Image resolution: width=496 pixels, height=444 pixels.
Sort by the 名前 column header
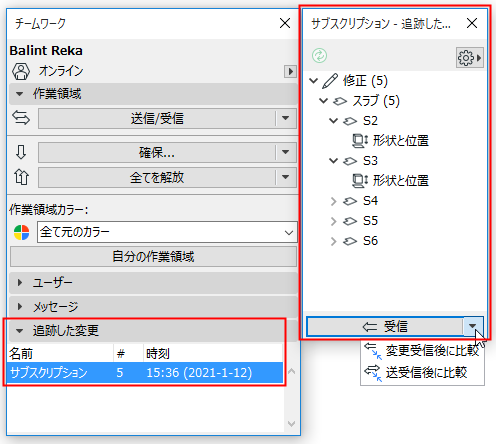(60, 353)
